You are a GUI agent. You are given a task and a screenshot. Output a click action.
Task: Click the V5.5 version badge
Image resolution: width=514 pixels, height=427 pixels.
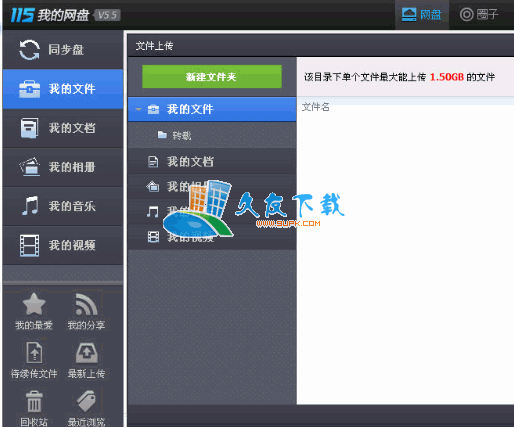click(107, 15)
